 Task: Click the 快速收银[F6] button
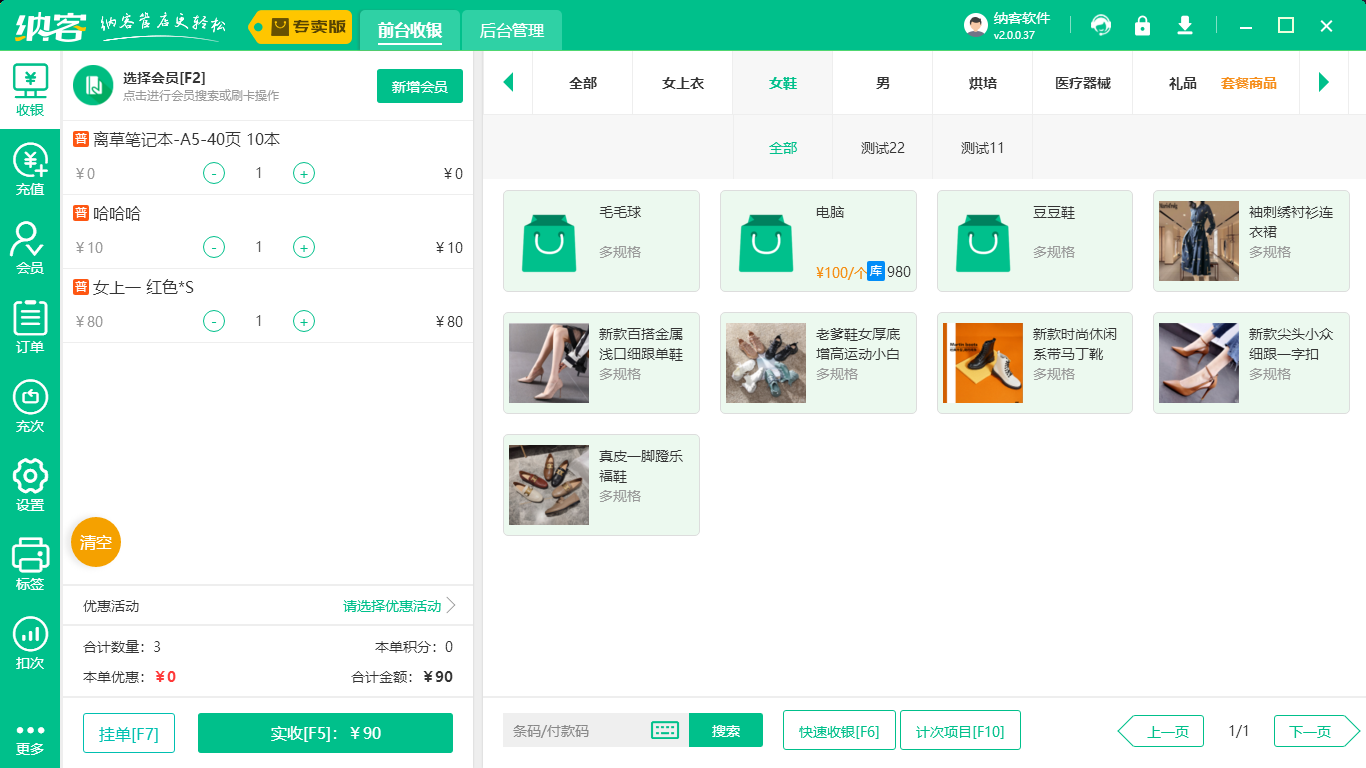tap(839, 730)
